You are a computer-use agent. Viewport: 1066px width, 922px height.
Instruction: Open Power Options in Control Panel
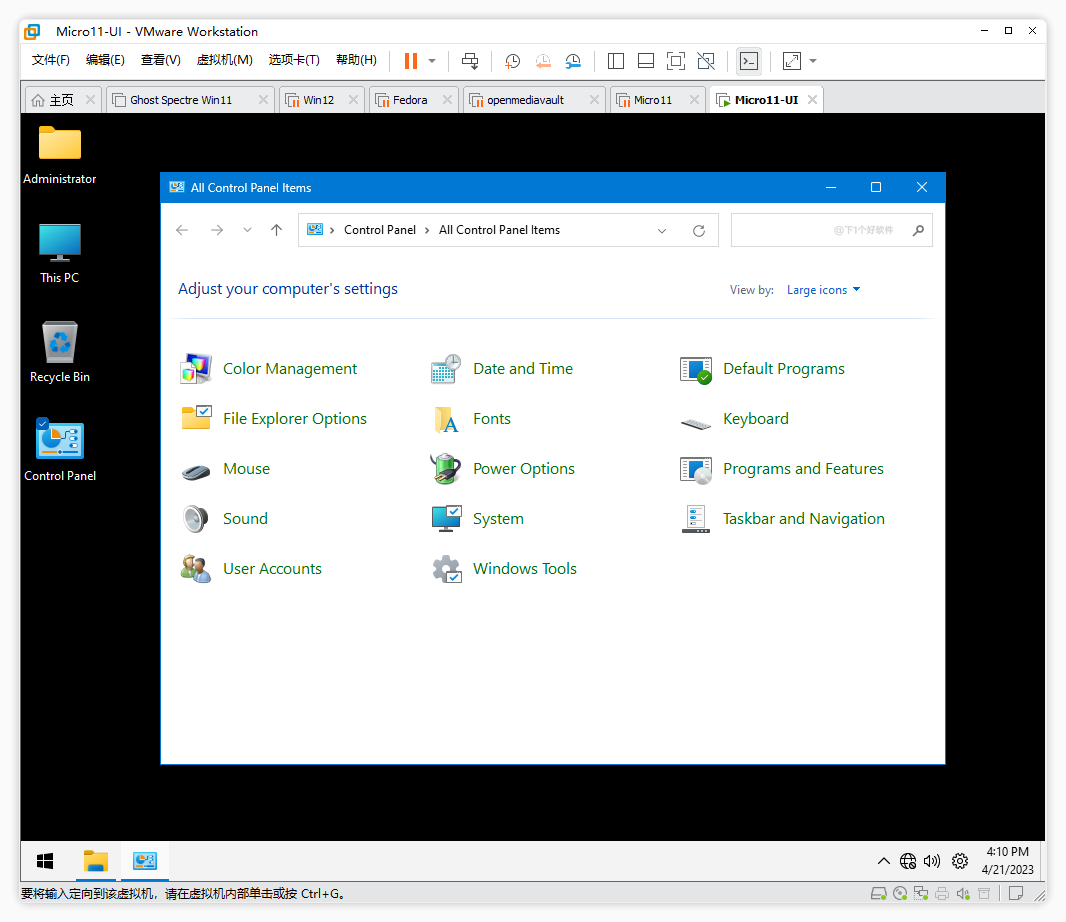click(x=523, y=469)
